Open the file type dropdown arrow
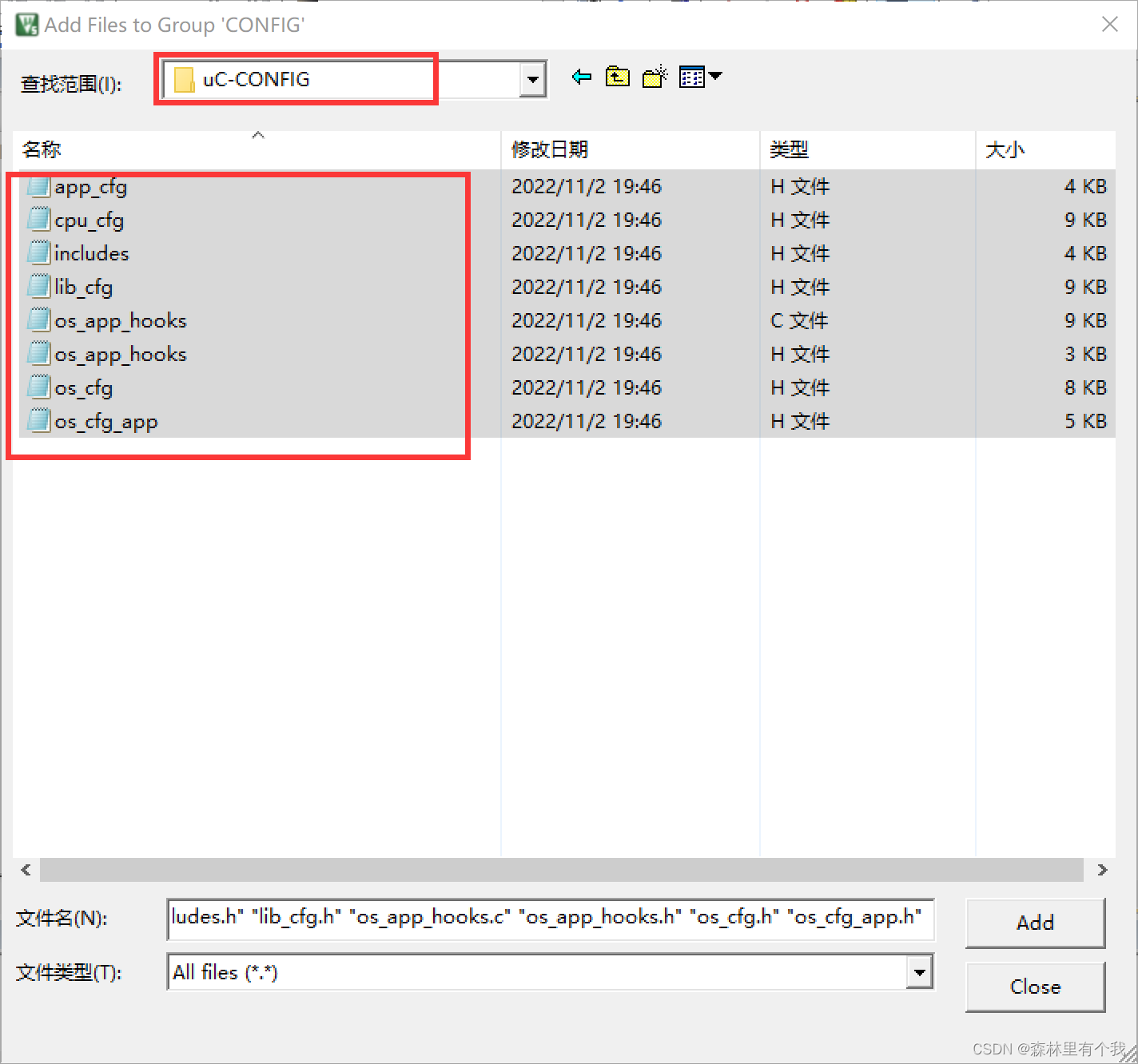Image resolution: width=1138 pixels, height=1064 pixels. pyautogui.click(x=919, y=972)
